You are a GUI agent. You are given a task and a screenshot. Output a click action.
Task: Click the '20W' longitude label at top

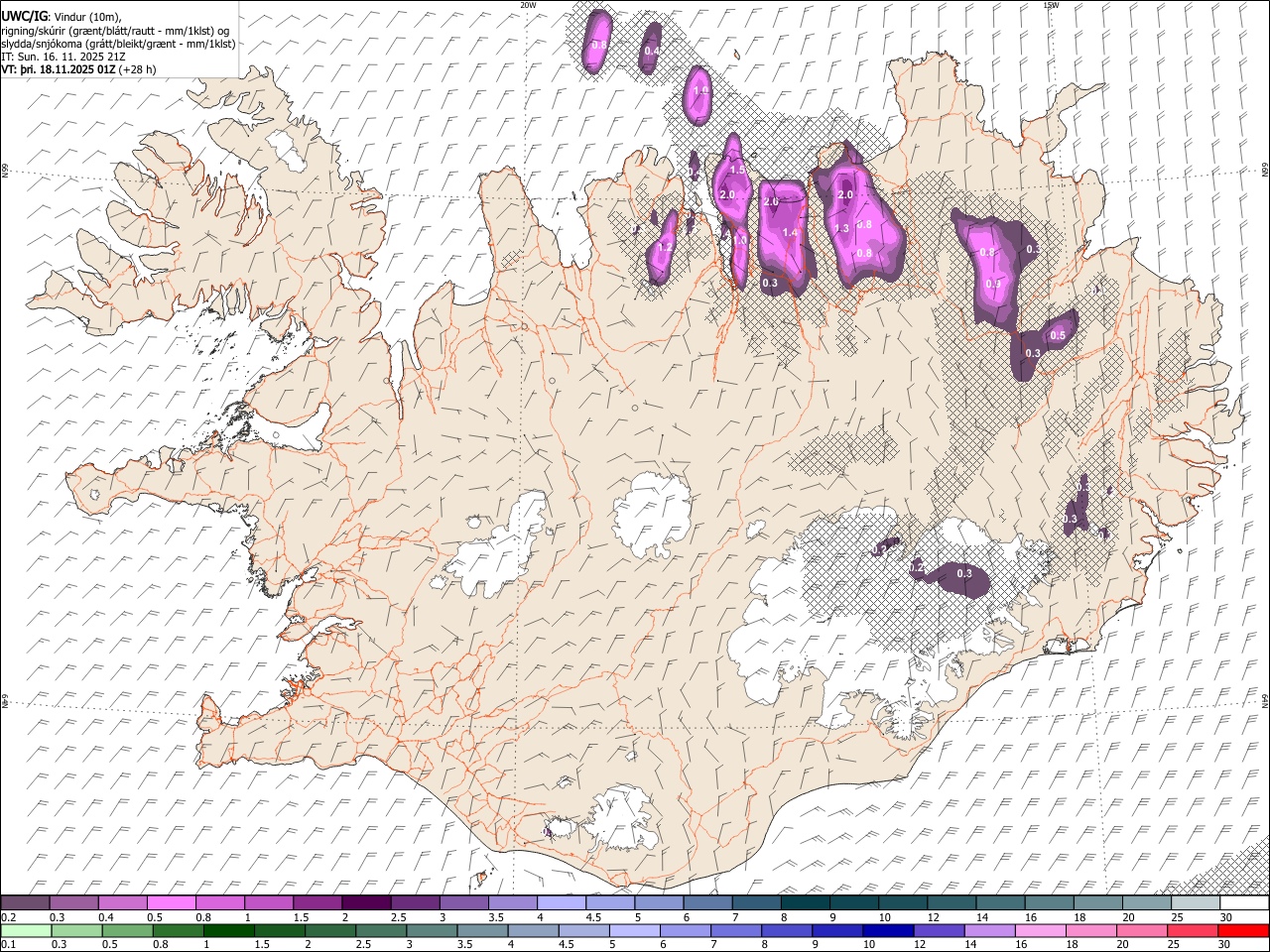tap(528, 5)
